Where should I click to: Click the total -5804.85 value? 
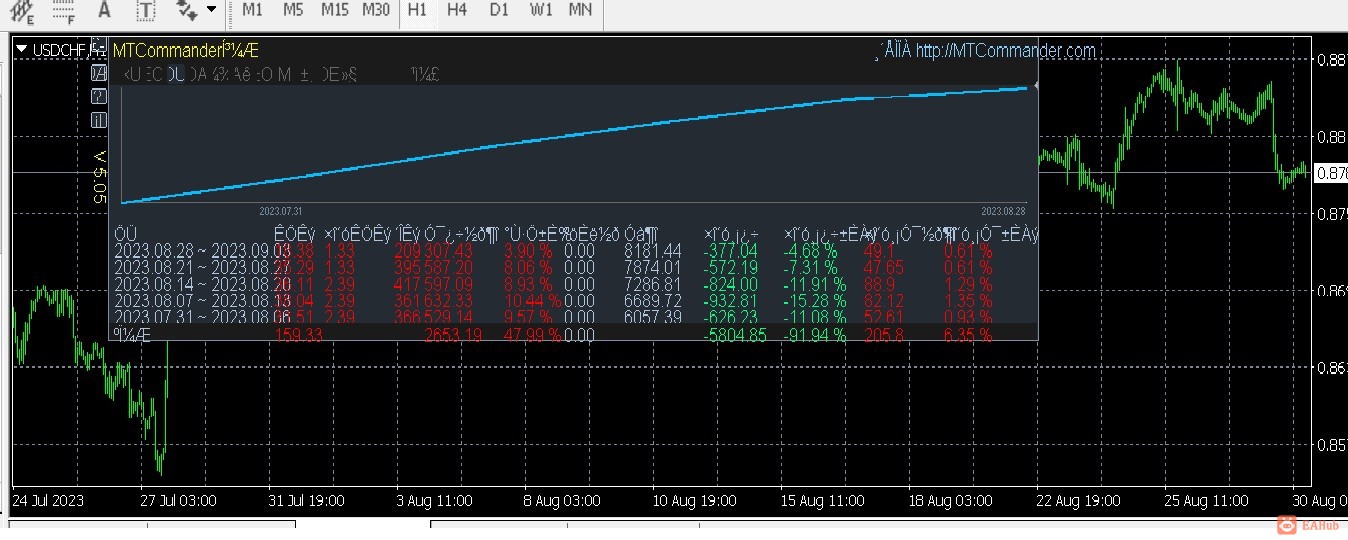[735, 335]
